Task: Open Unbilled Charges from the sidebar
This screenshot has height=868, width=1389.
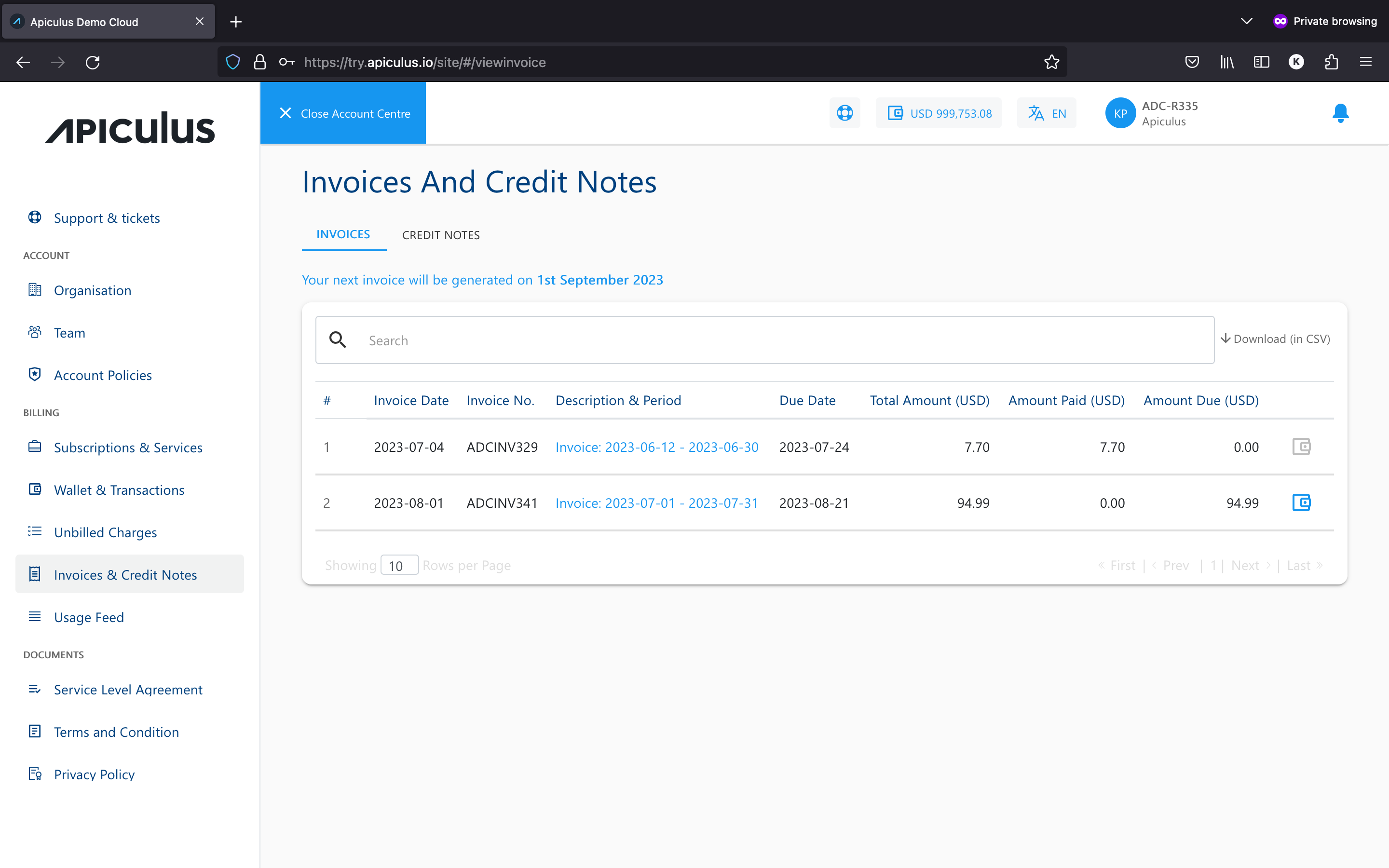Action: 105,532
